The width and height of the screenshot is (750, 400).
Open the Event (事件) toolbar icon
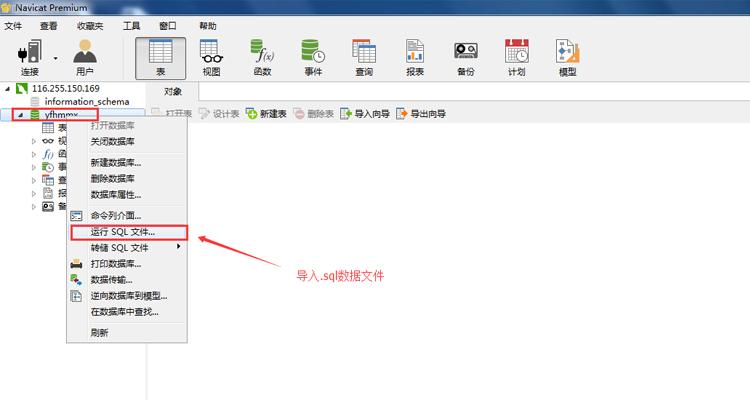[x=313, y=56]
